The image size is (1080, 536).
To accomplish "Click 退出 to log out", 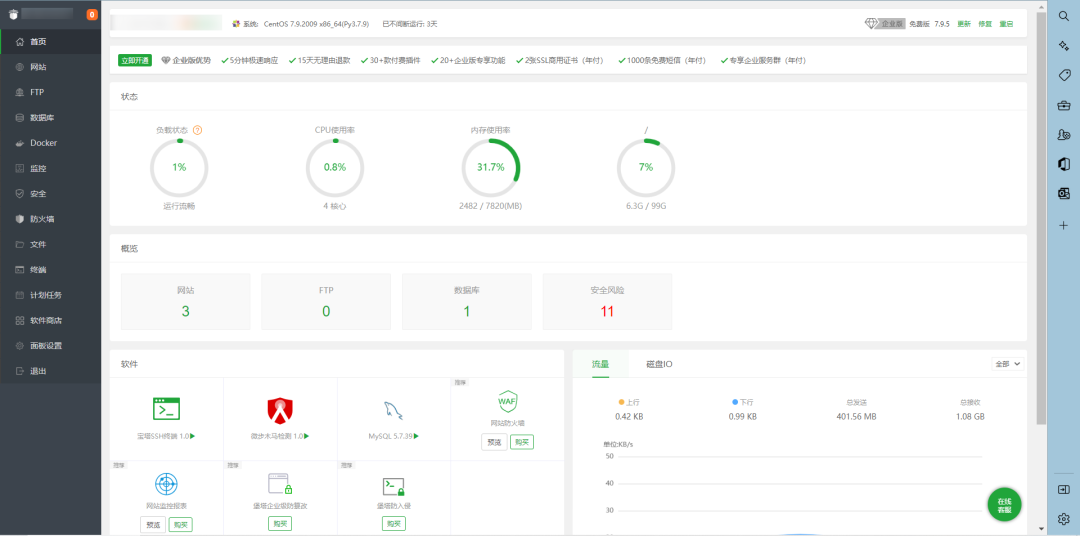I will tap(38, 371).
